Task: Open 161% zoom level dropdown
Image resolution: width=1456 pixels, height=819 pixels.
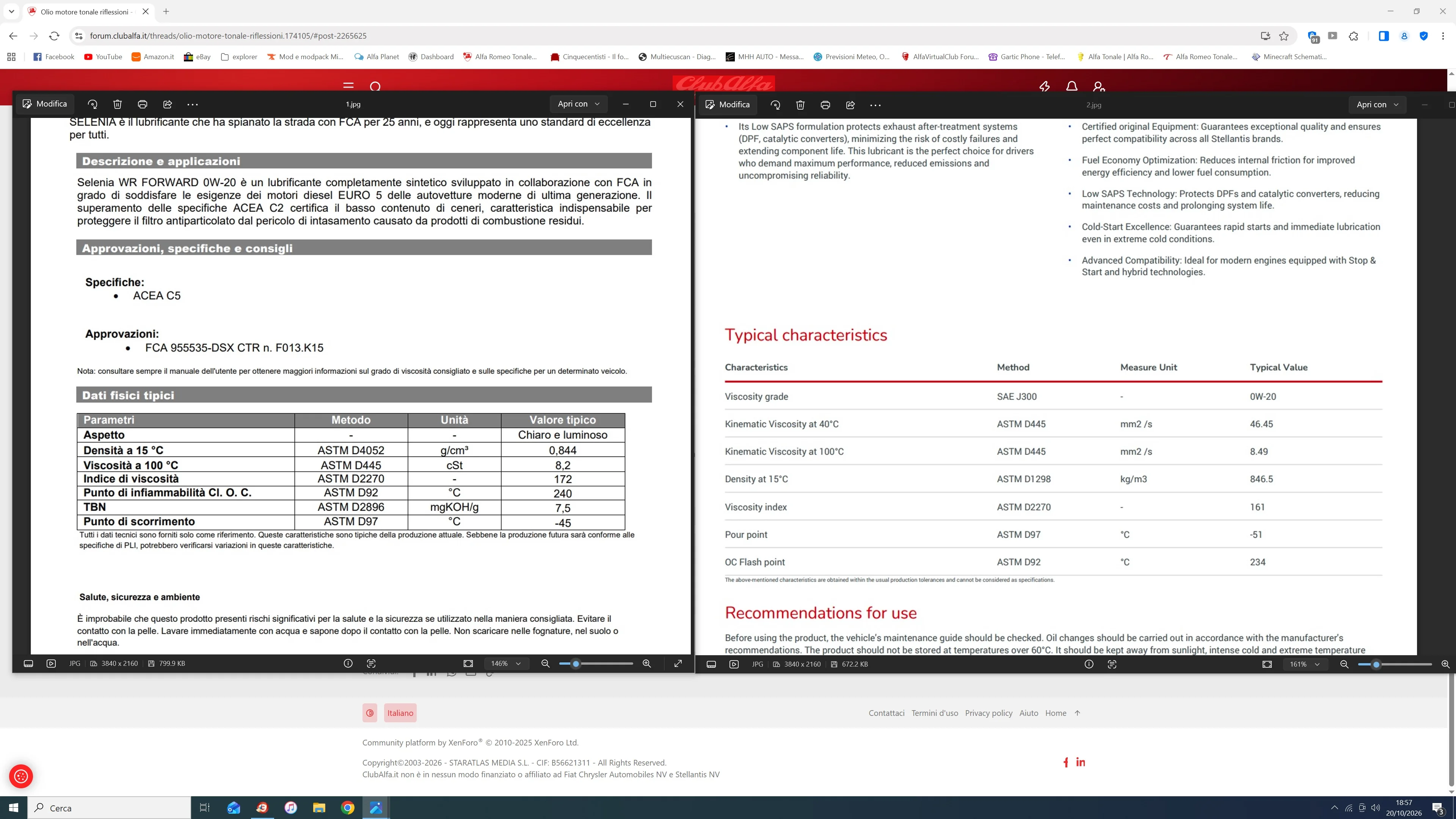Action: [x=1305, y=664]
